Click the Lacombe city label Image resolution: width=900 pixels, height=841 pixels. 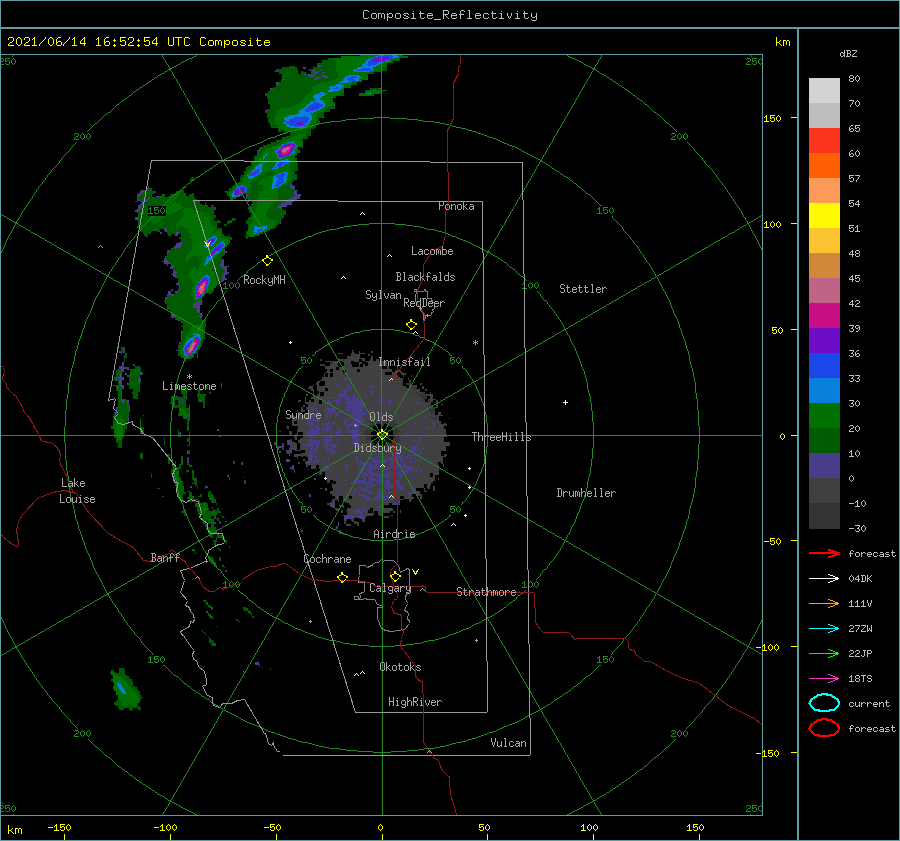tap(432, 251)
